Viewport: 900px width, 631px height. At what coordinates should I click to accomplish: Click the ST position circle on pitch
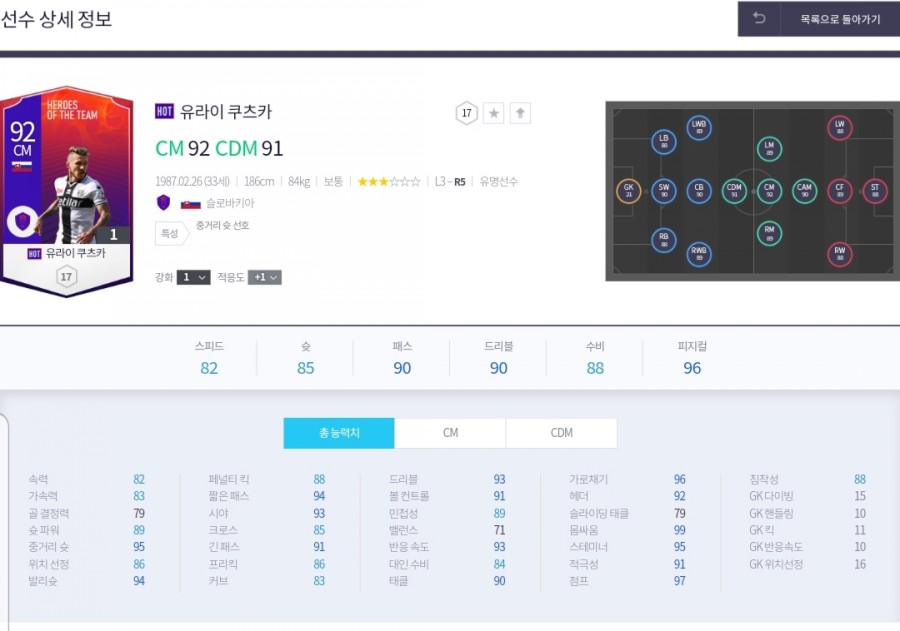point(875,191)
